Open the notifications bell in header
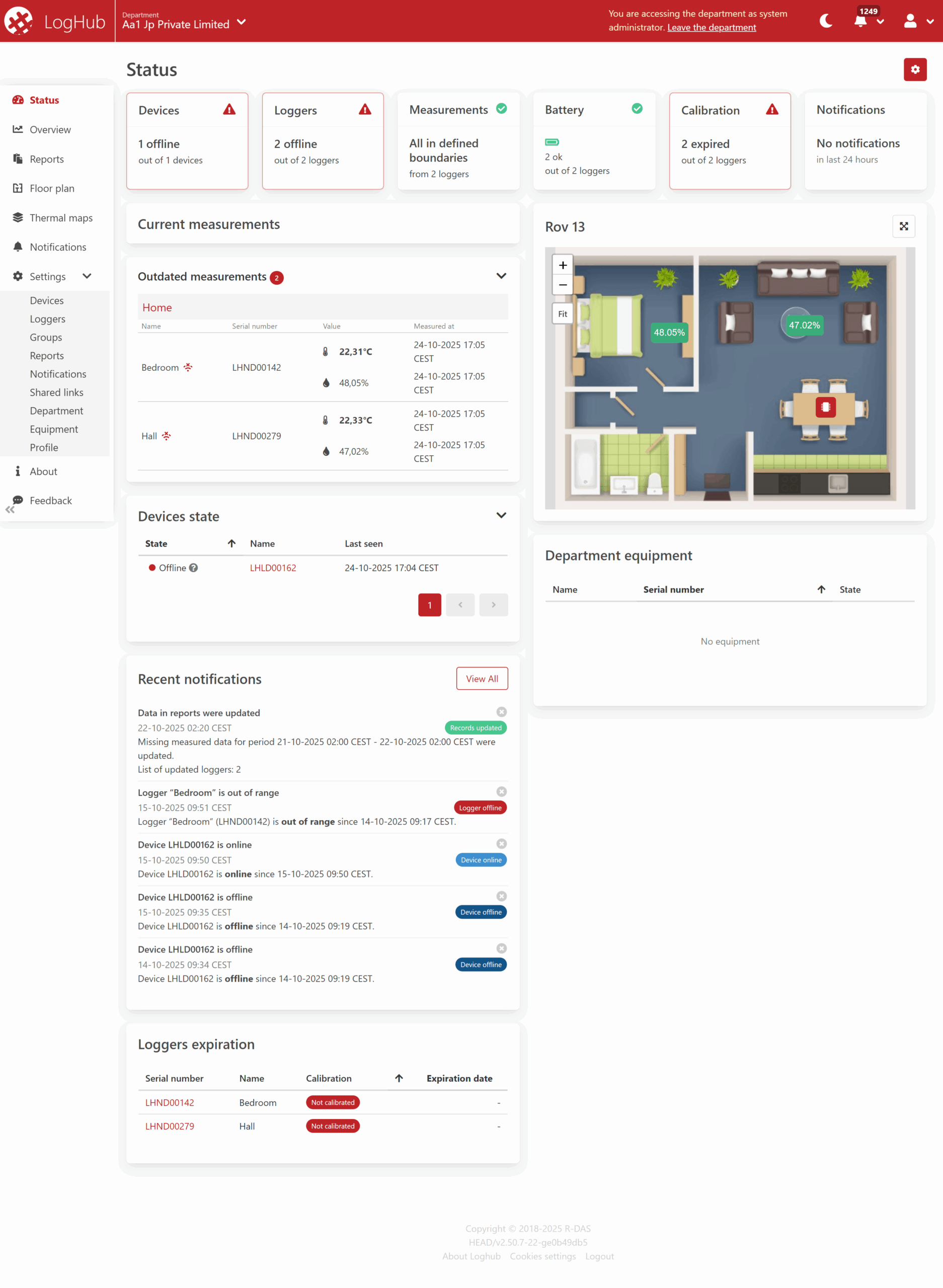The width and height of the screenshot is (943, 1288). pos(860,21)
